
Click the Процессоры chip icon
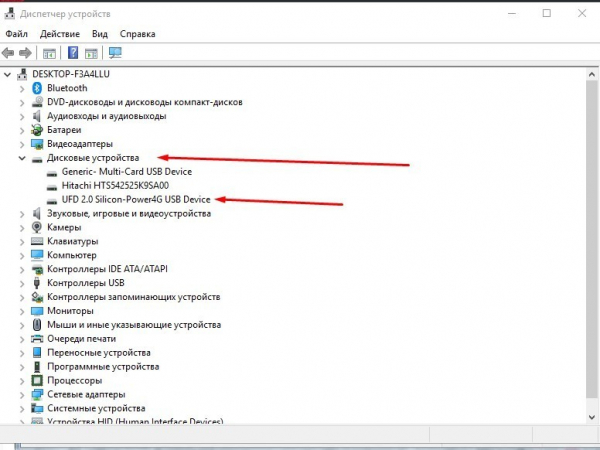pyautogui.click(x=37, y=380)
